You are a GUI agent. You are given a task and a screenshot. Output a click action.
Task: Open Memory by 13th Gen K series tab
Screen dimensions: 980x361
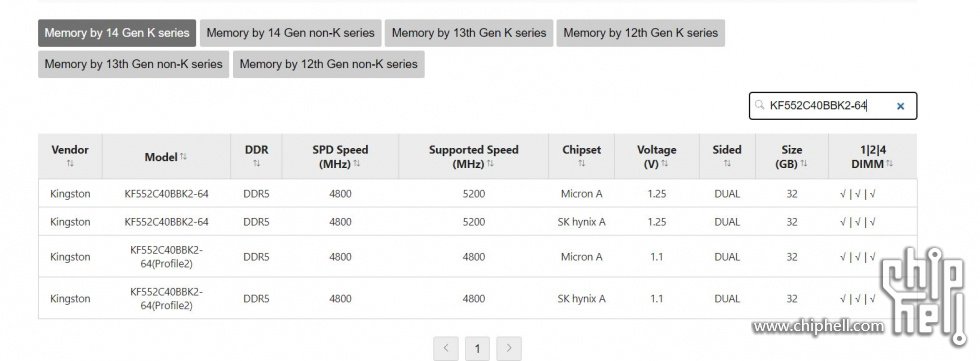(x=469, y=33)
